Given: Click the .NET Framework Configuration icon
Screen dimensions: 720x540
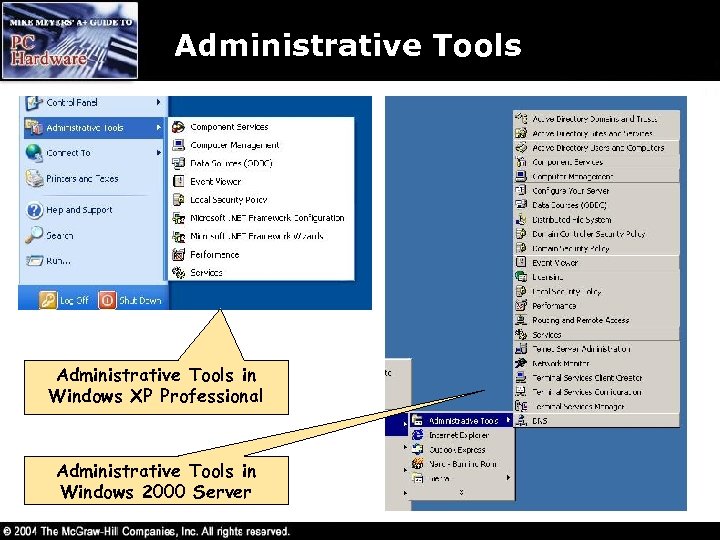Looking at the screenshot, I should (178, 218).
